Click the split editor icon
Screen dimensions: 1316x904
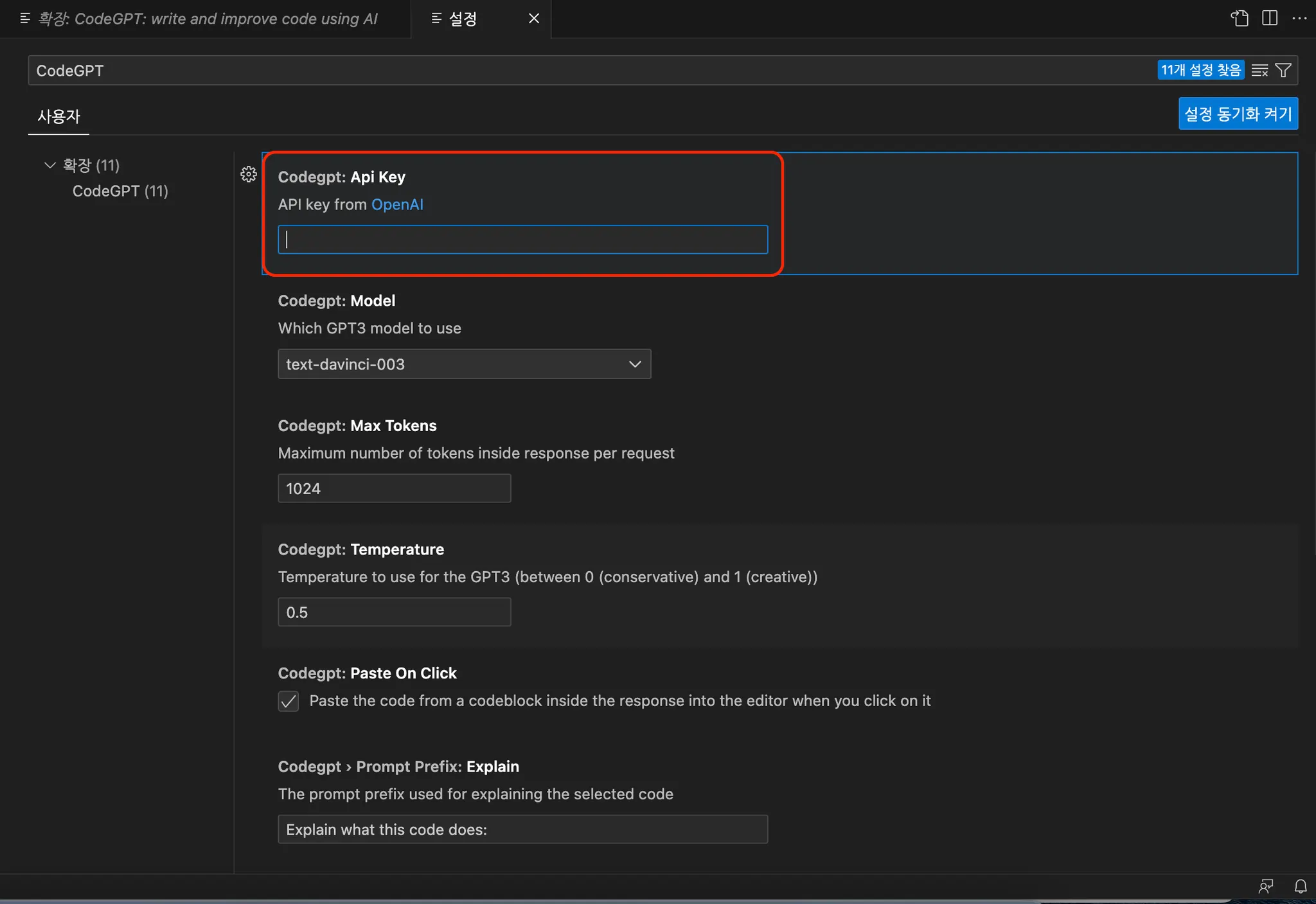point(1270,18)
